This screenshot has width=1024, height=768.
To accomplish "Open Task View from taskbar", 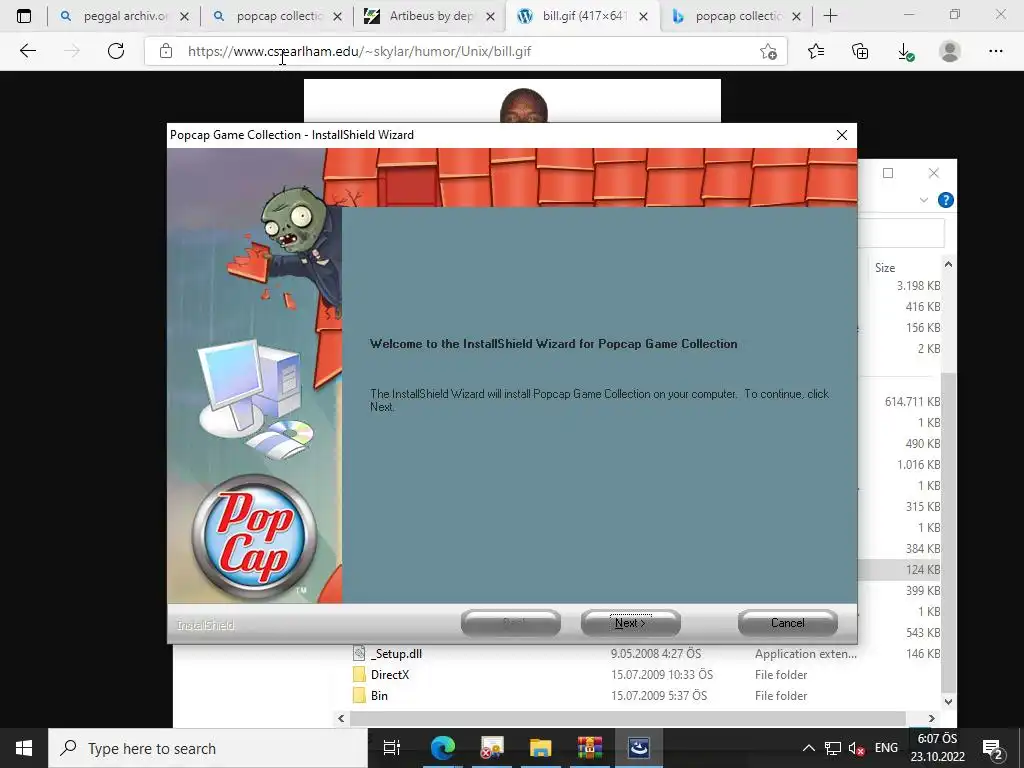I will point(391,748).
